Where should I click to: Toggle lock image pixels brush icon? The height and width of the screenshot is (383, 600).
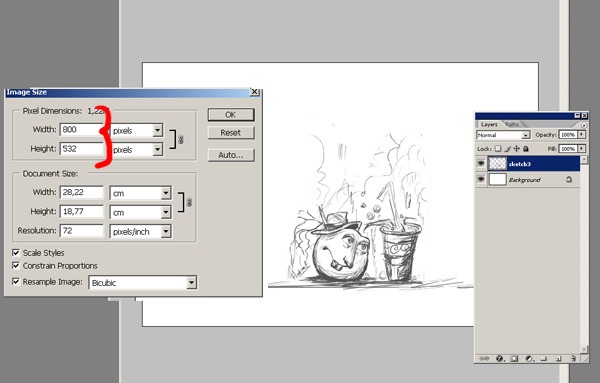point(507,148)
